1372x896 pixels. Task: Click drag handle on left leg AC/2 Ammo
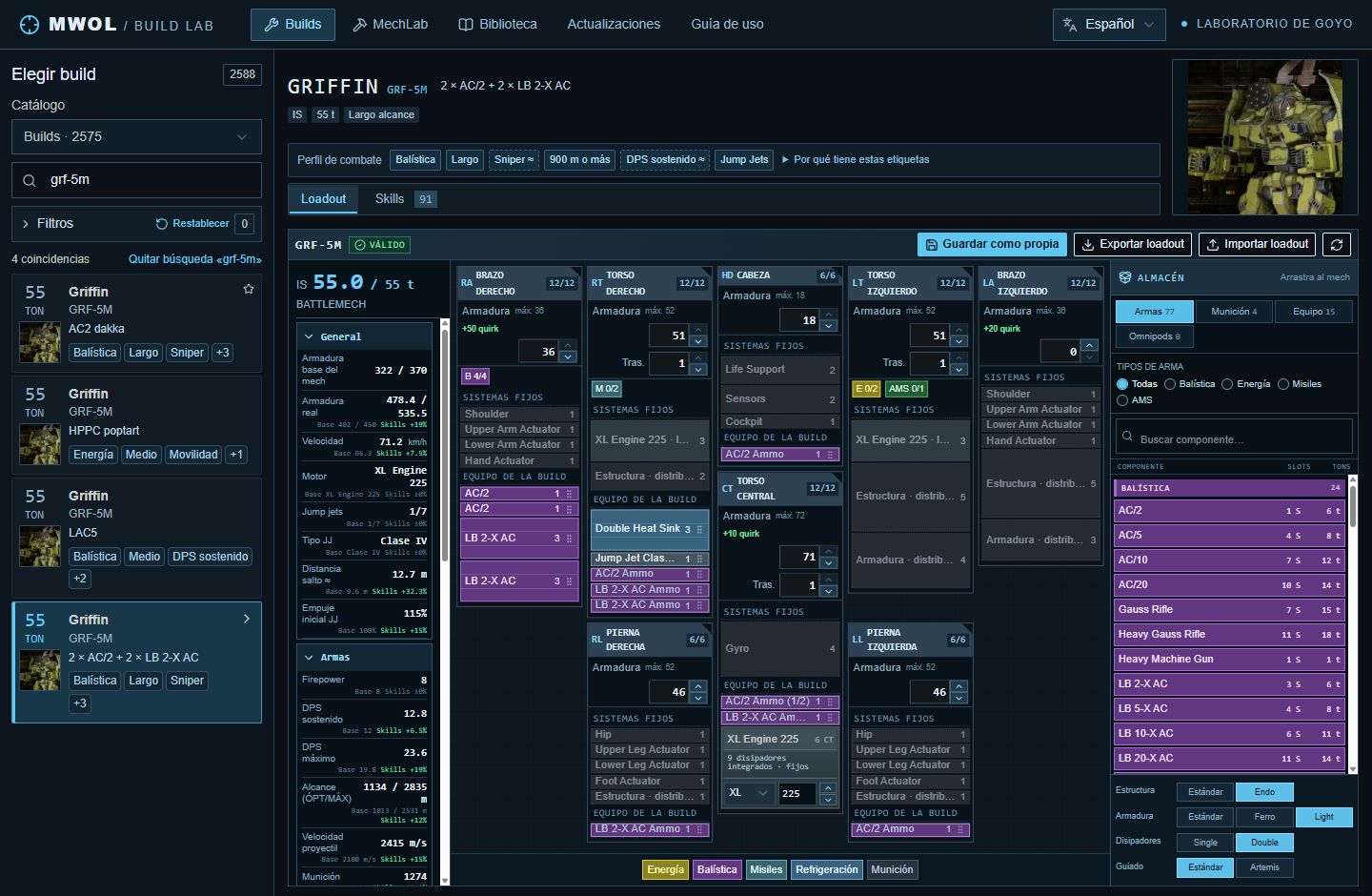[961, 830]
